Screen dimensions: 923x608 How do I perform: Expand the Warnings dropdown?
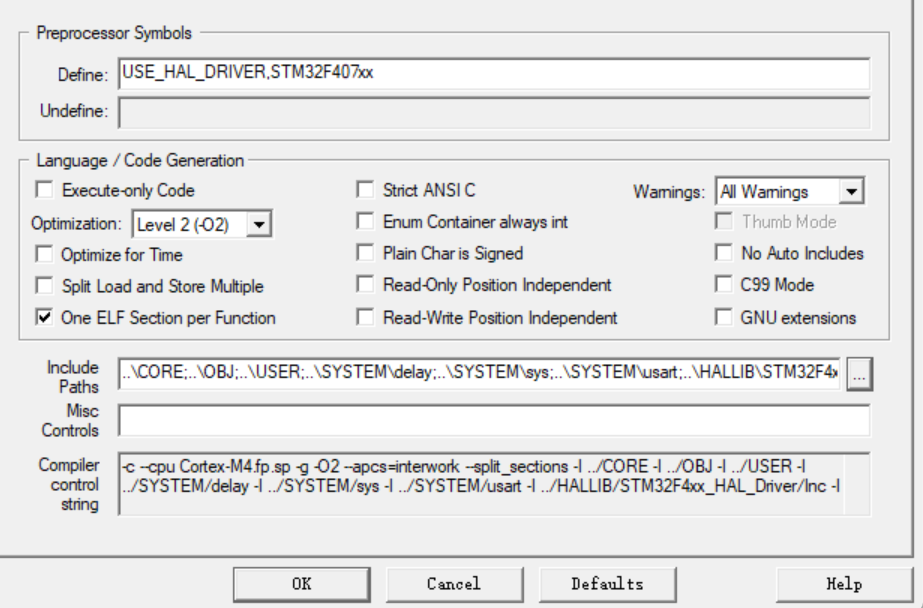tap(851, 191)
